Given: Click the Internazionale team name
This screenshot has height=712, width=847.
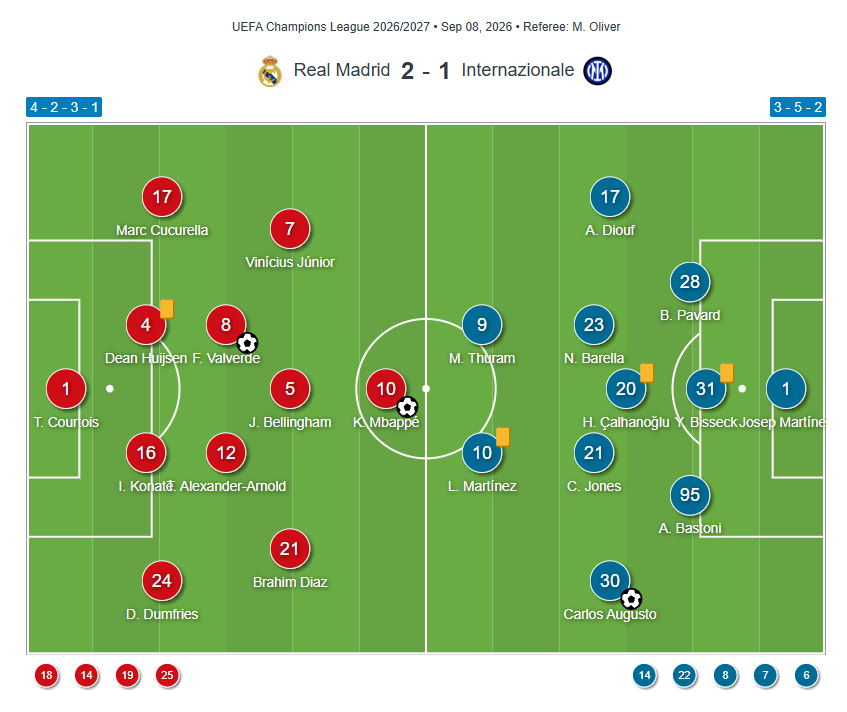Looking at the screenshot, I should (x=517, y=70).
